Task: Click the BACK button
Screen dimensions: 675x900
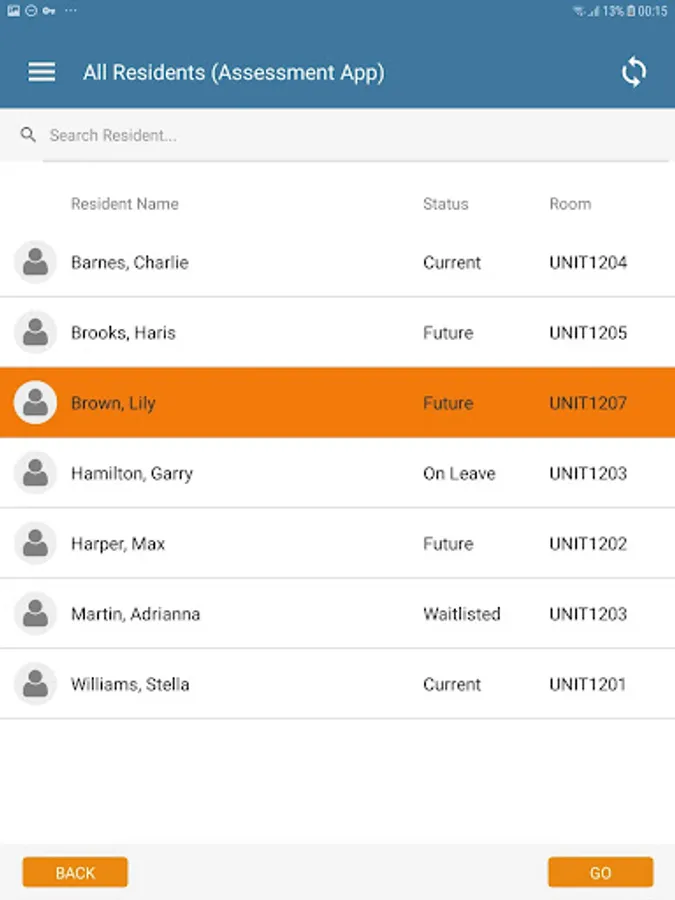Action: 75,872
